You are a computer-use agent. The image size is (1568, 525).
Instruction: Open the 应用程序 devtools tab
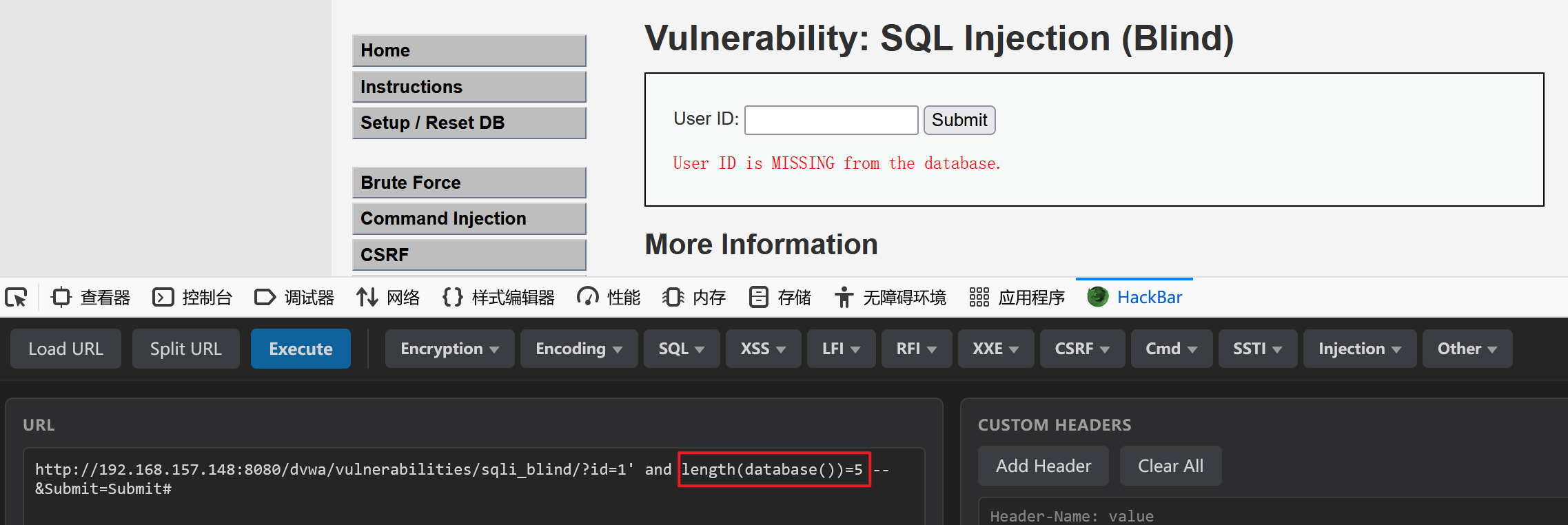coord(1017,298)
